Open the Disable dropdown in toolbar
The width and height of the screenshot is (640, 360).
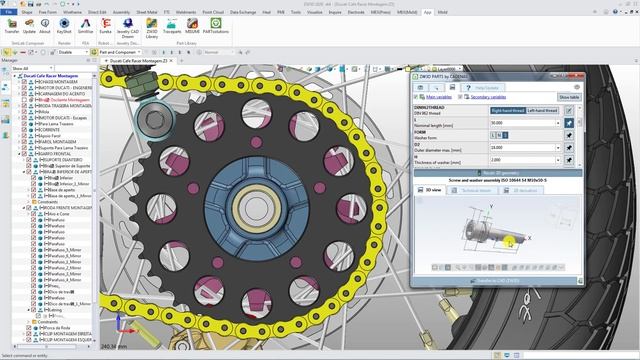coord(87,52)
